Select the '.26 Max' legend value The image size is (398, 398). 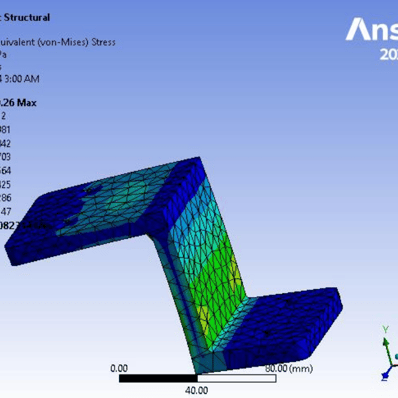coord(18,103)
